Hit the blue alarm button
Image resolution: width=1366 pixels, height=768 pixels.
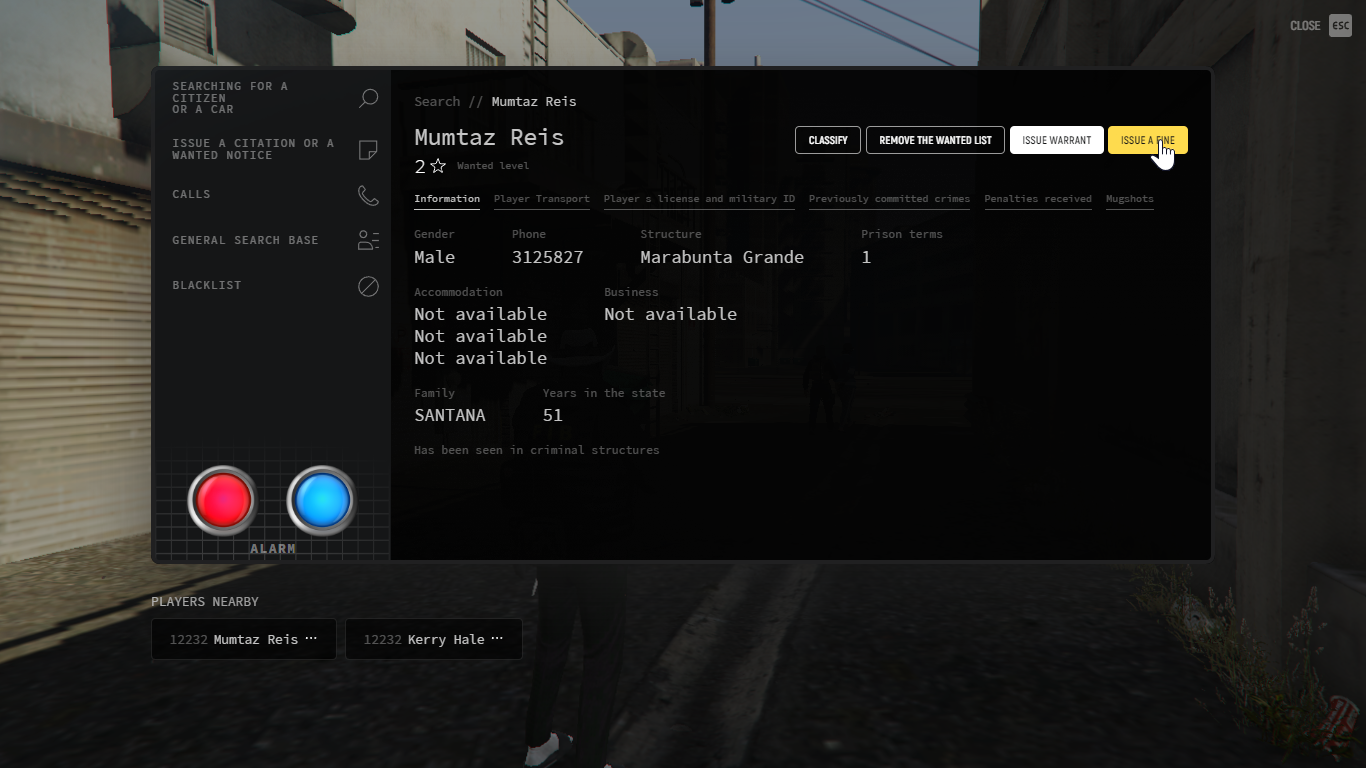click(x=322, y=499)
